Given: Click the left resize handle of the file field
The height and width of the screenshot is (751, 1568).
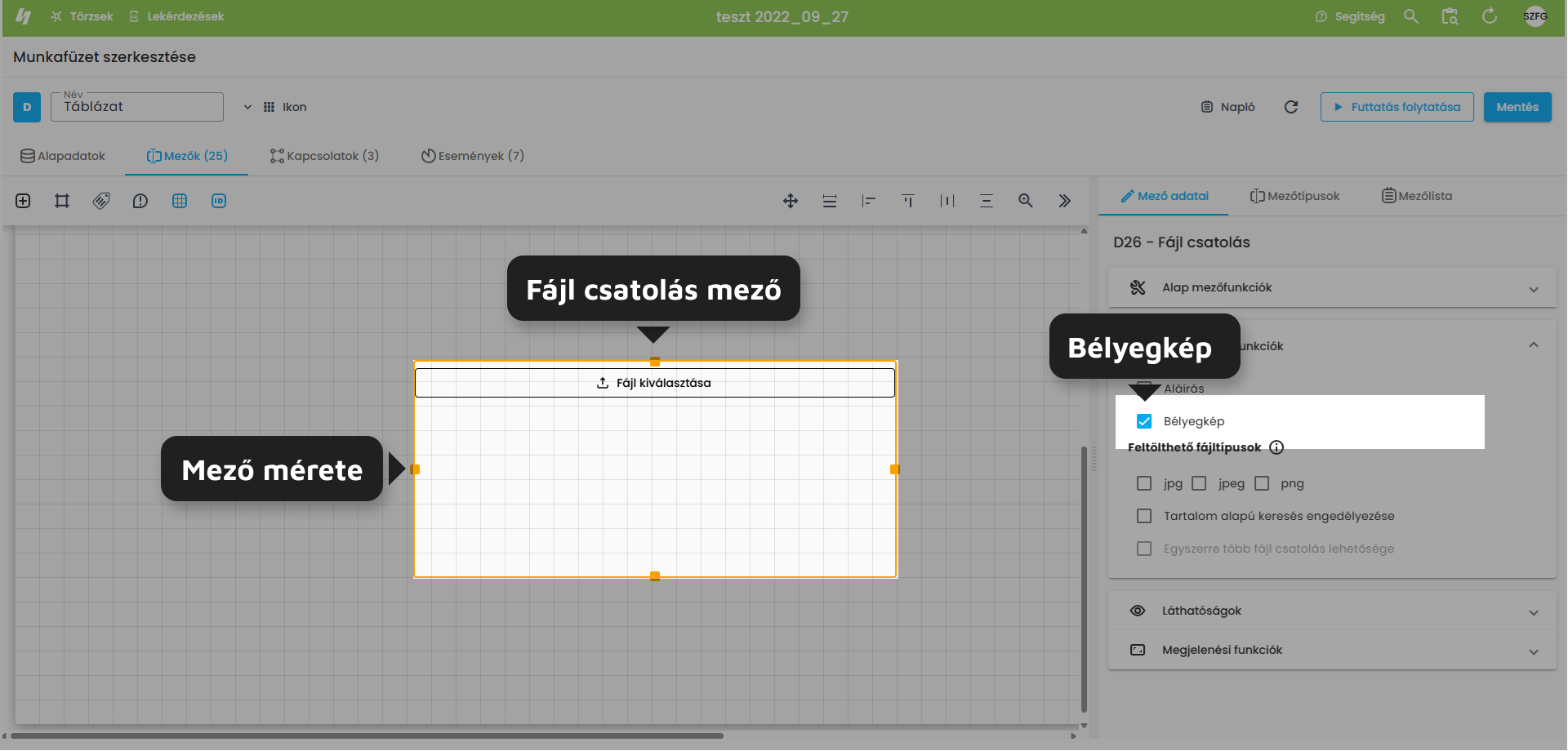Looking at the screenshot, I should point(415,469).
